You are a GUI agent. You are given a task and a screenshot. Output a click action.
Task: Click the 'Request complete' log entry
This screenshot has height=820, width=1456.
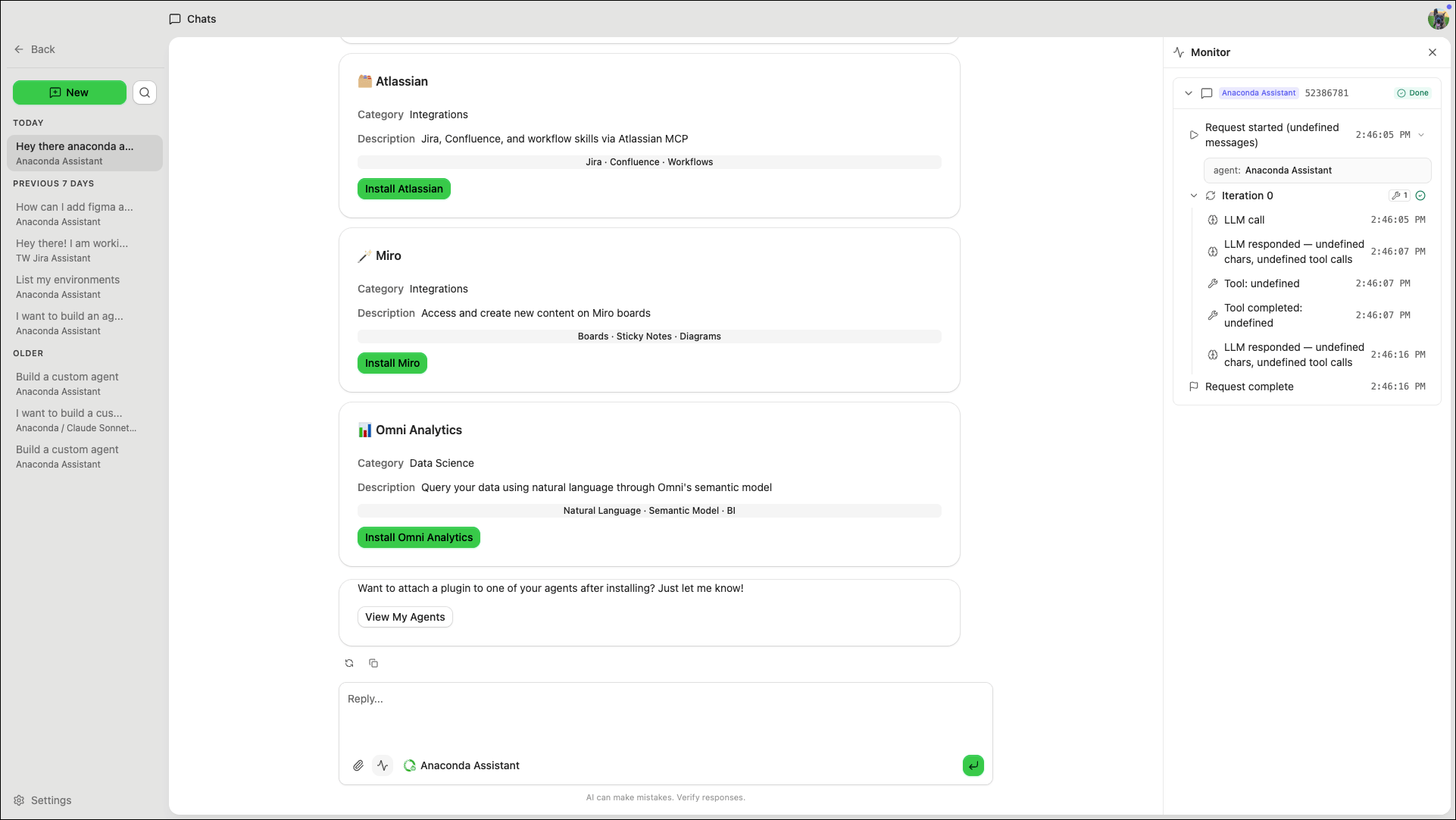(x=1308, y=387)
